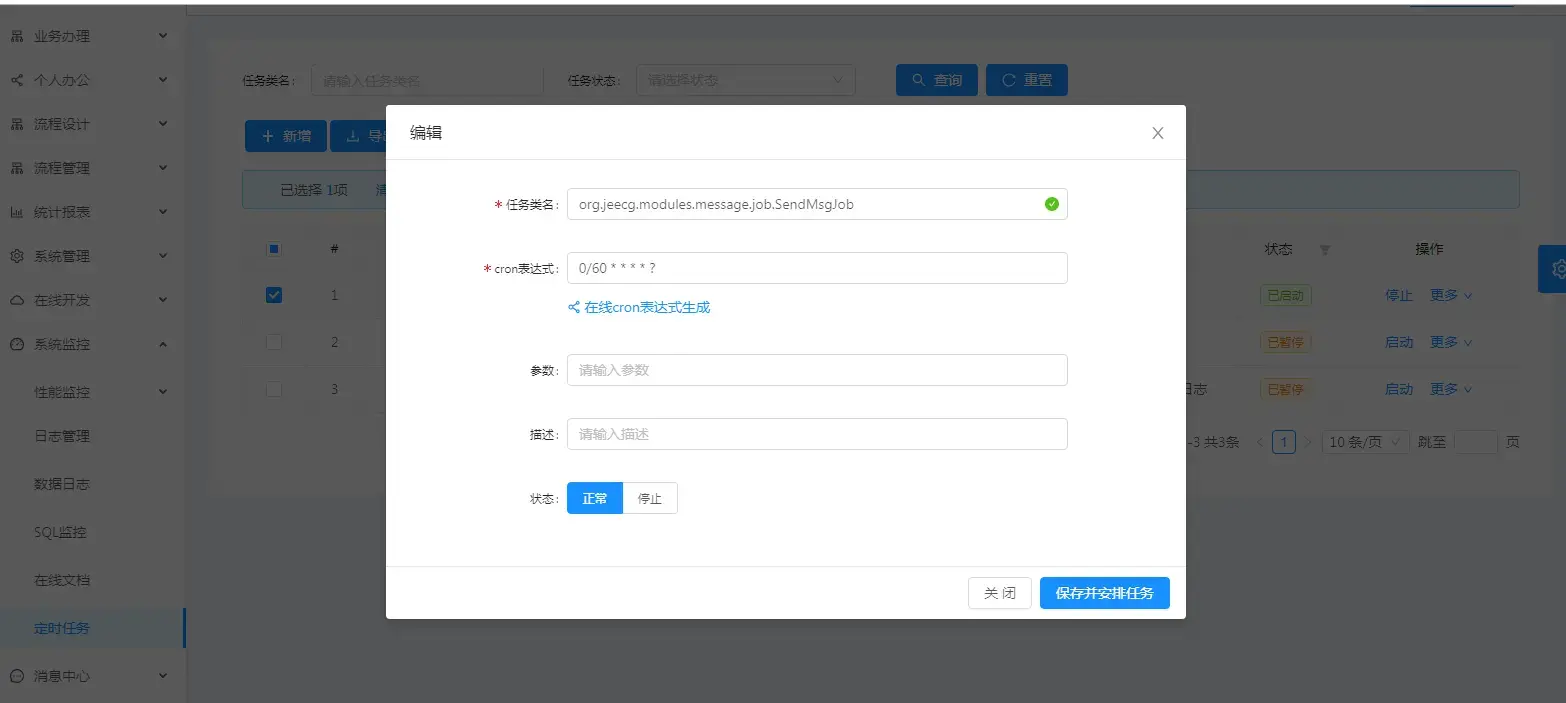The image size is (1566, 703).
Task: Collapse the 系统监控 menu chevron
Action: click(x=163, y=344)
